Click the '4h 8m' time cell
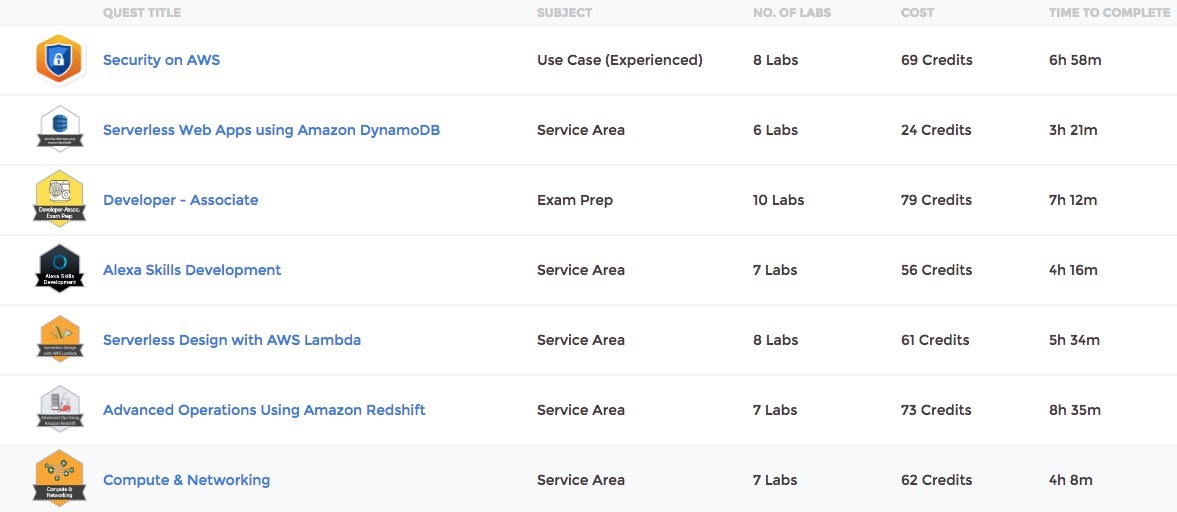The height and width of the screenshot is (512, 1177). point(1070,480)
